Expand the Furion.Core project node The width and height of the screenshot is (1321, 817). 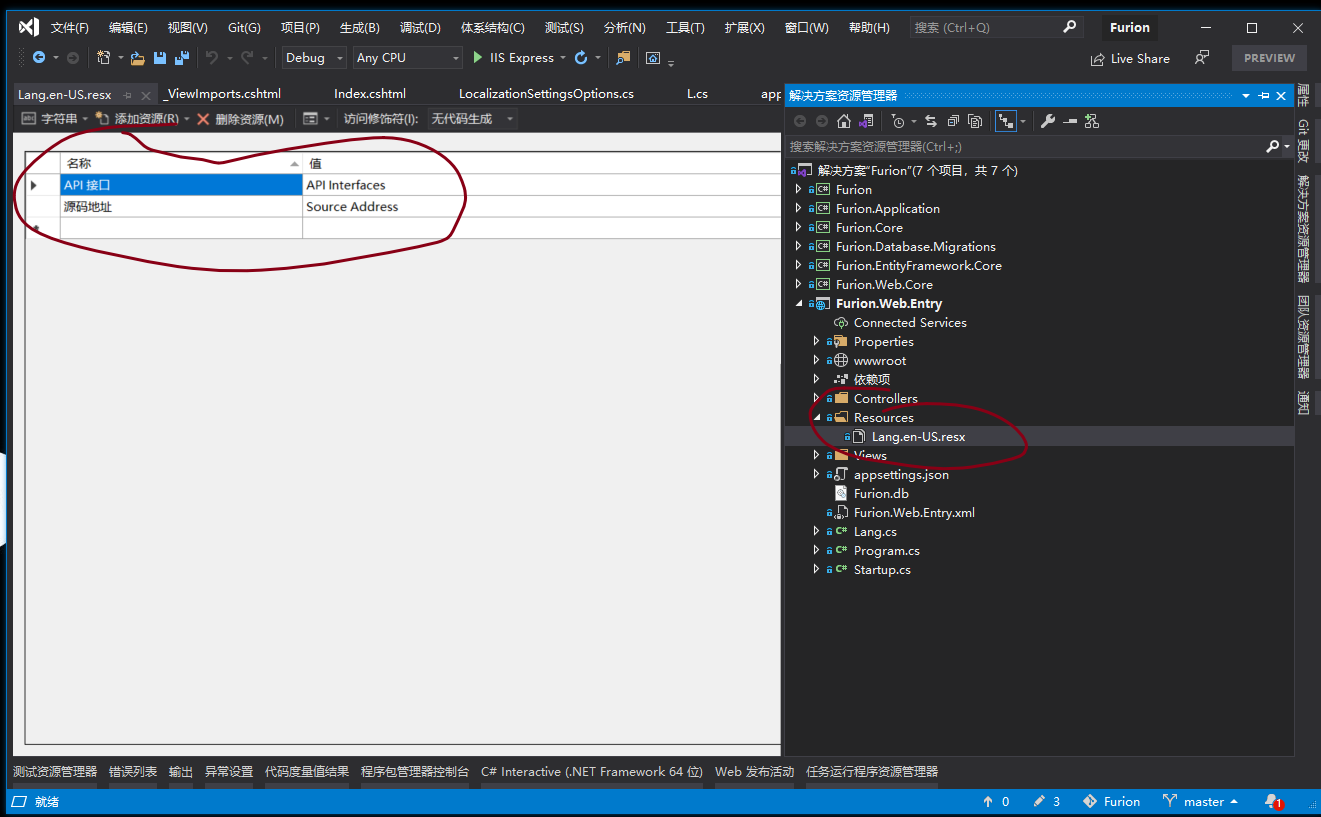pos(798,228)
